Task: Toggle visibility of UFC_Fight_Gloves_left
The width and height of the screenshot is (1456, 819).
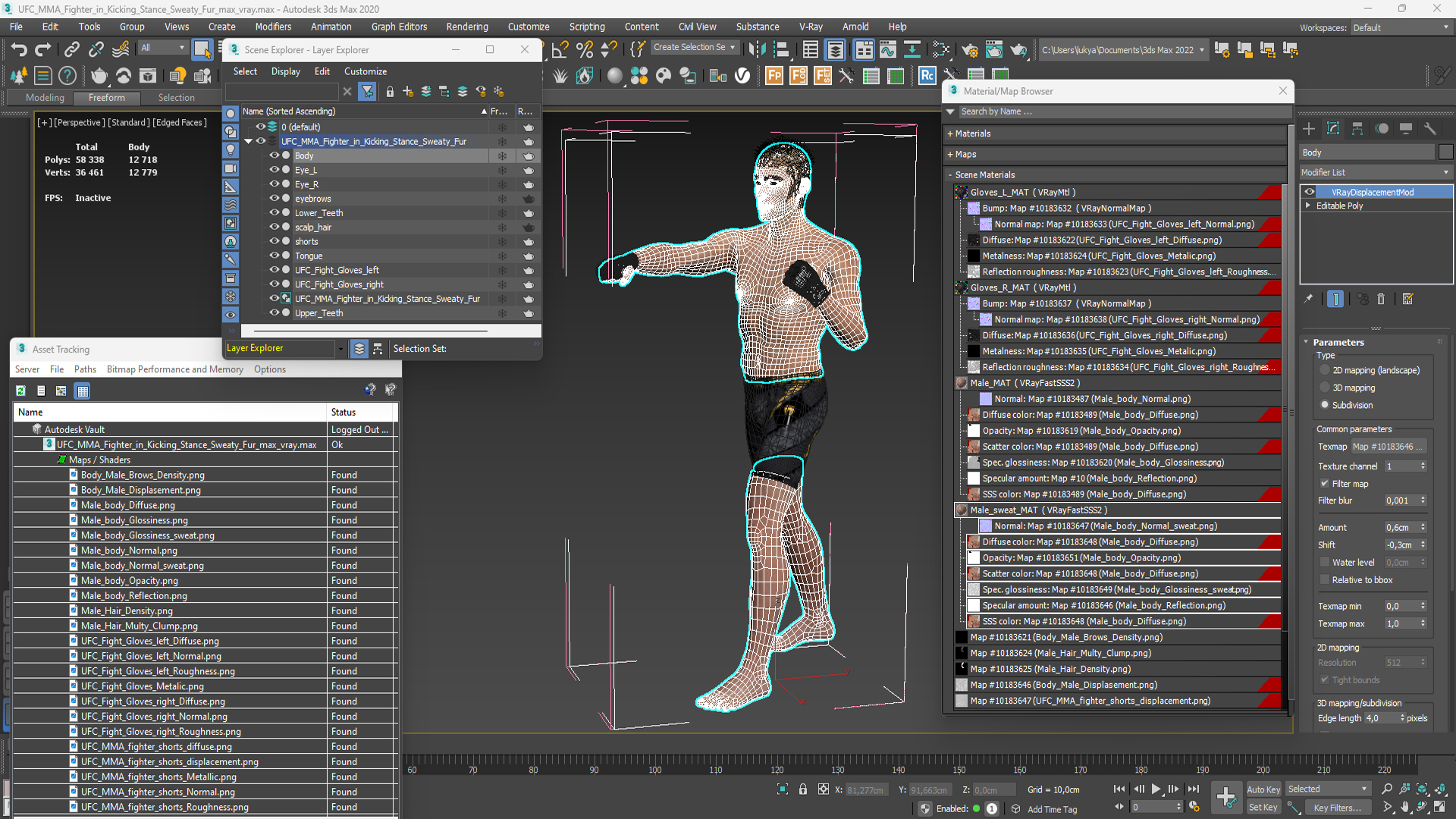Action: coord(275,270)
